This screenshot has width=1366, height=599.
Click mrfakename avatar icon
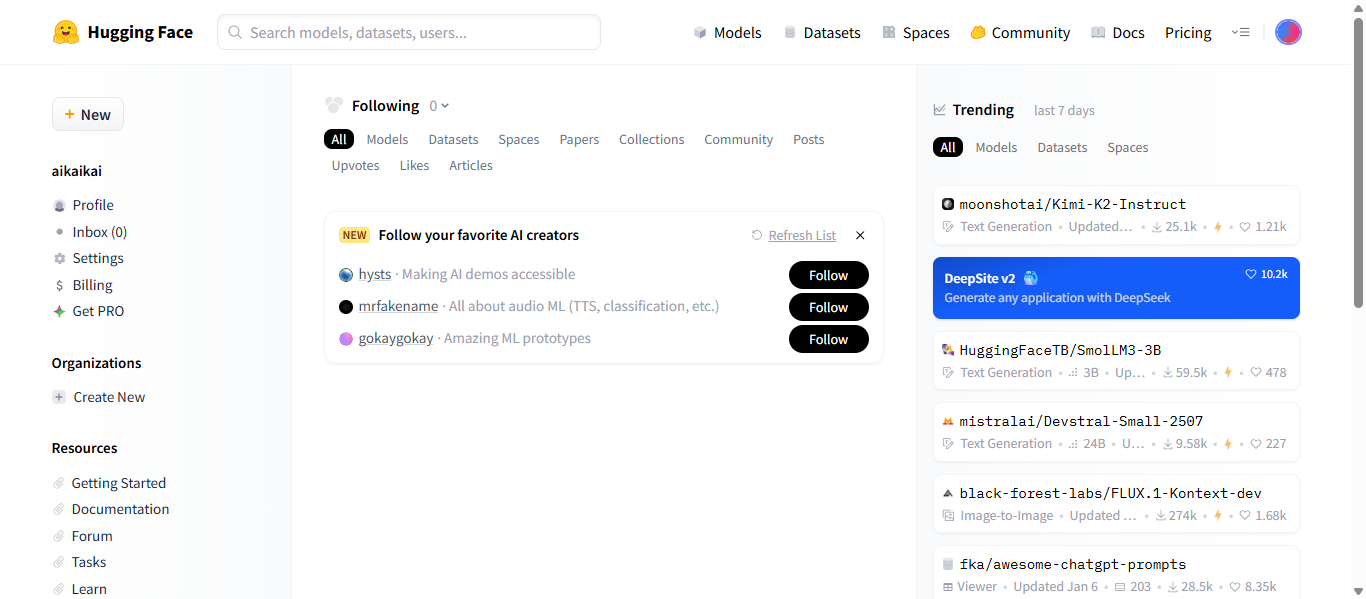pyautogui.click(x=346, y=306)
